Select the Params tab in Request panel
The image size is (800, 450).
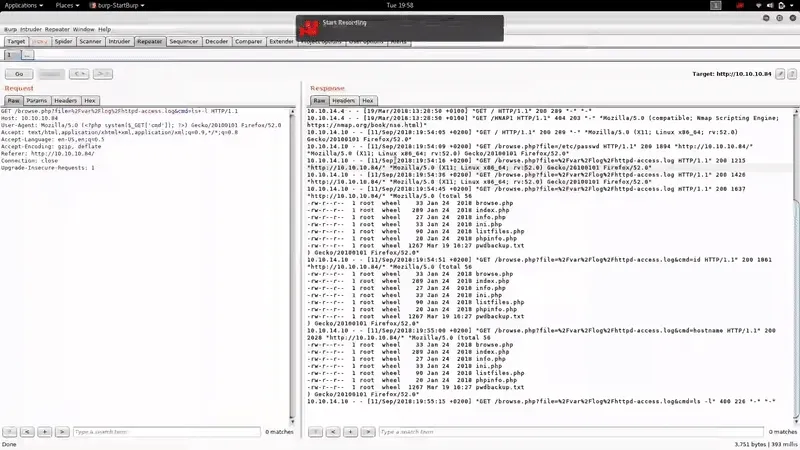click(x=36, y=101)
